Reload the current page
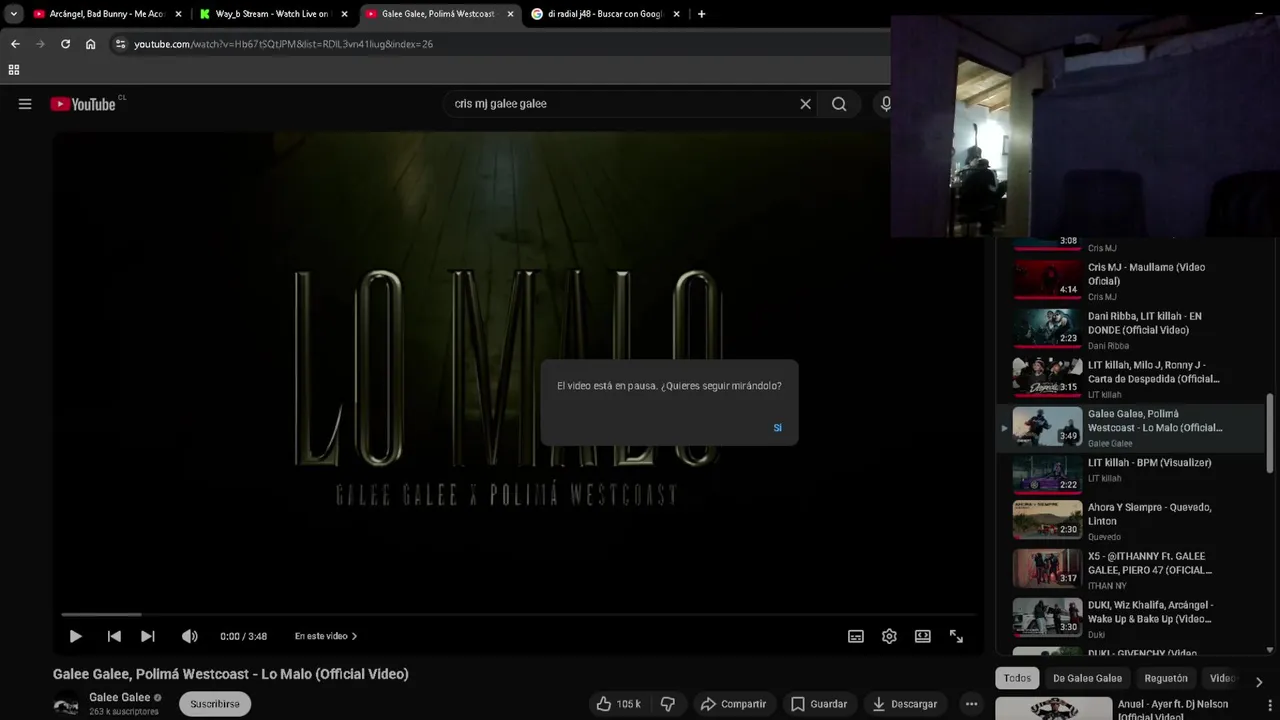 pos(65,44)
